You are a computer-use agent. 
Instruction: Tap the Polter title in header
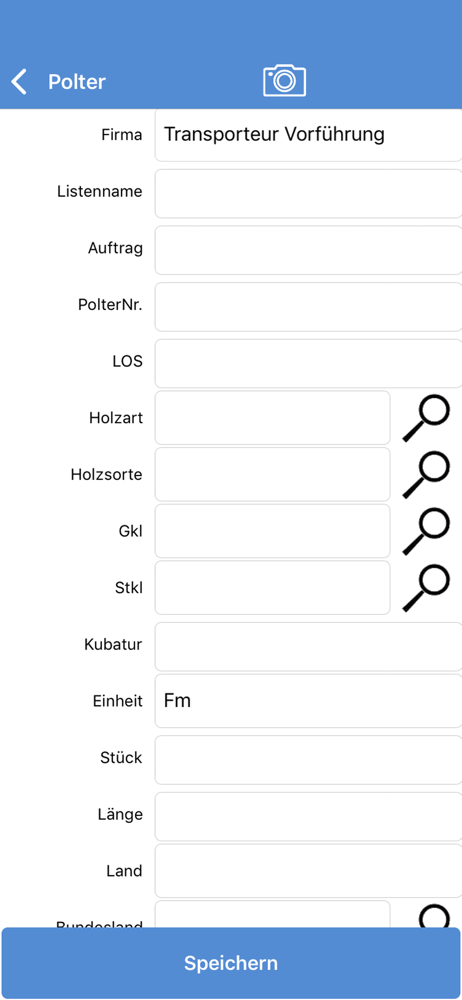tap(77, 82)
